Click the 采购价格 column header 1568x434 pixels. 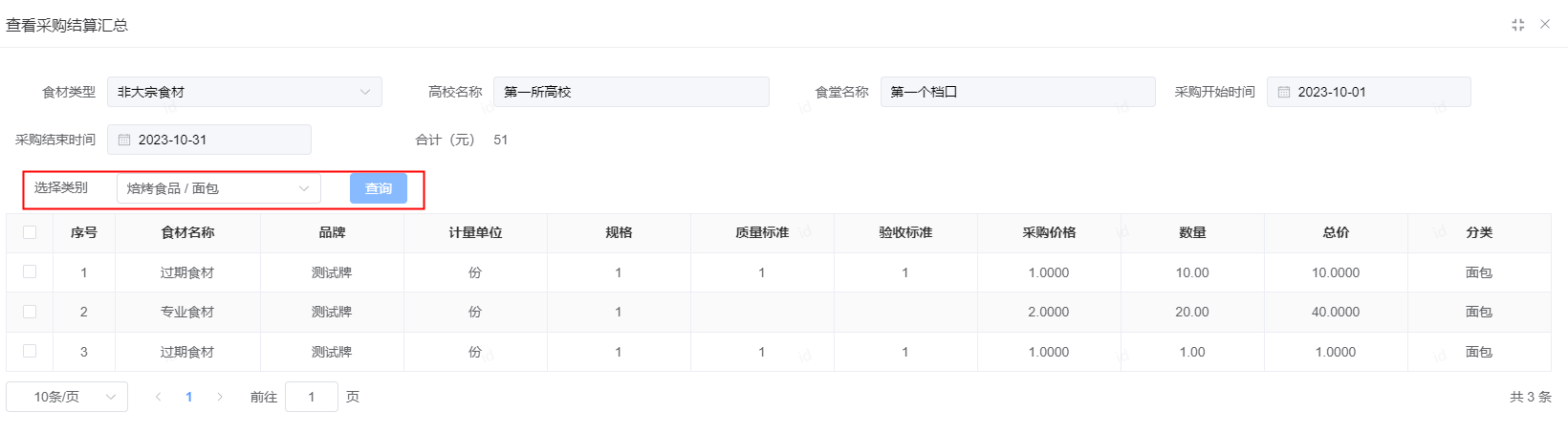point(1049,232)
